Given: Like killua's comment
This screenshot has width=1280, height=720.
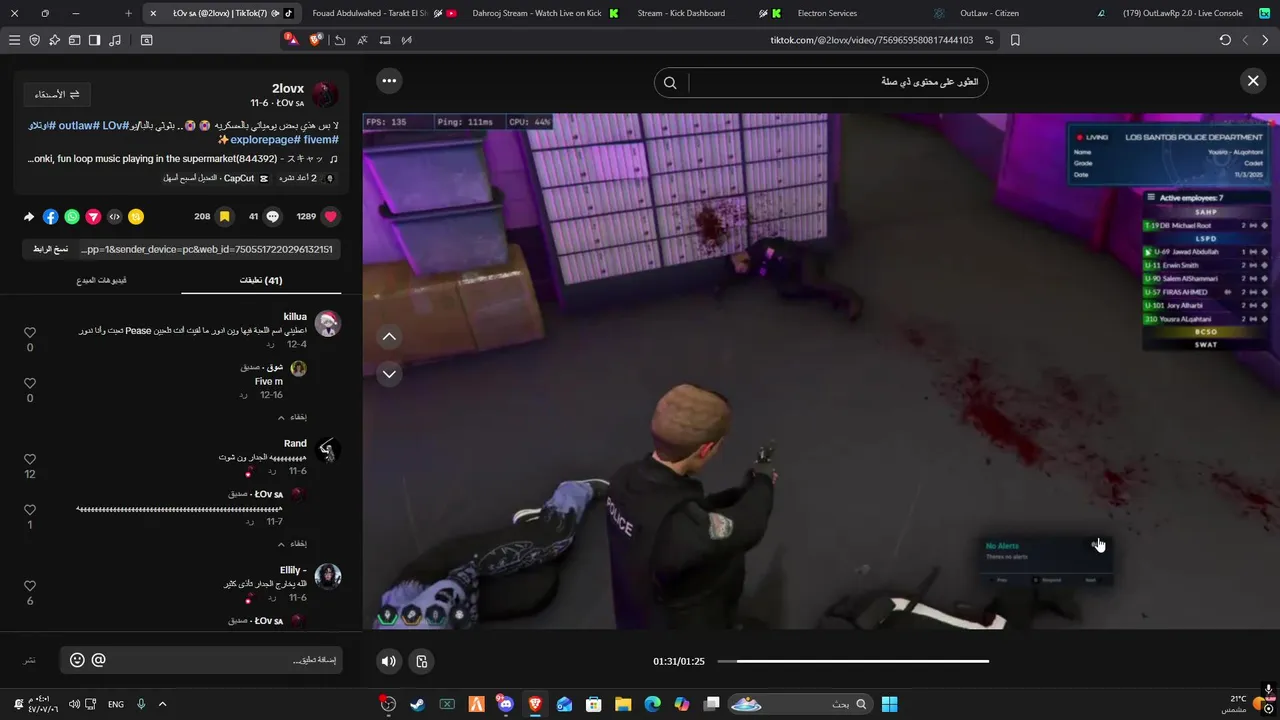Looking at the screenshot, I should tap(30, 333).
